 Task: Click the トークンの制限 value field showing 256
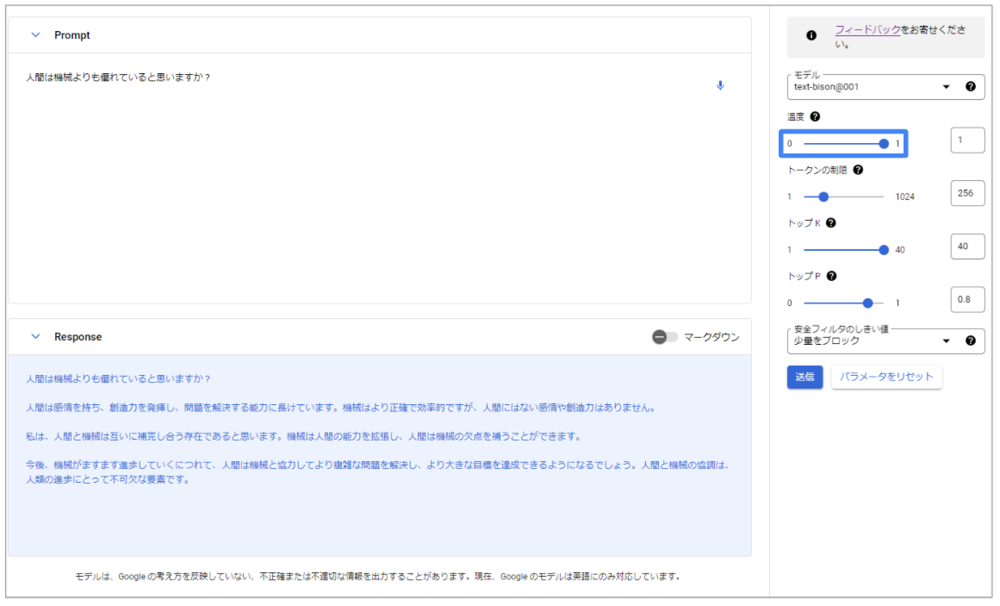966,193
